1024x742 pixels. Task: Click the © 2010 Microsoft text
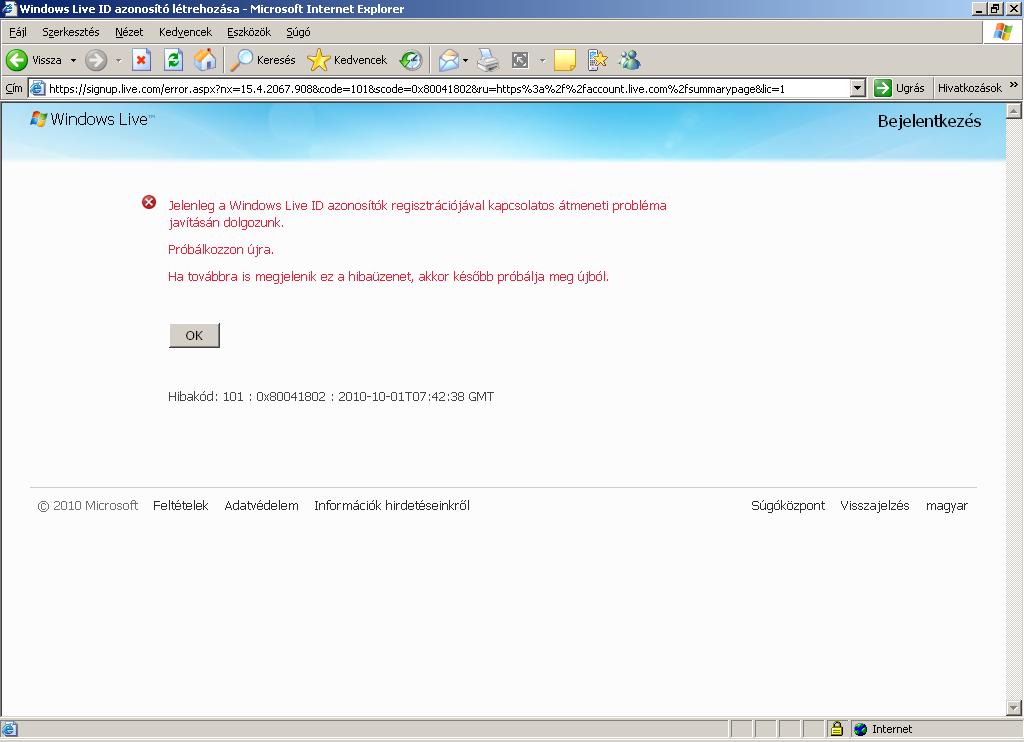tap(88, 506)
